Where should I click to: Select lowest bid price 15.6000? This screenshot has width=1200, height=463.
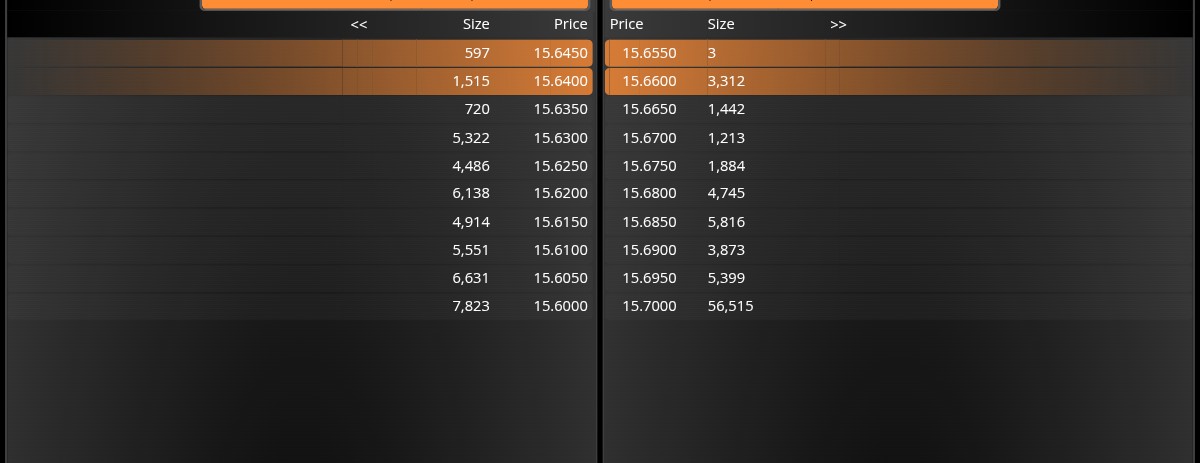[x=560, y=306]
